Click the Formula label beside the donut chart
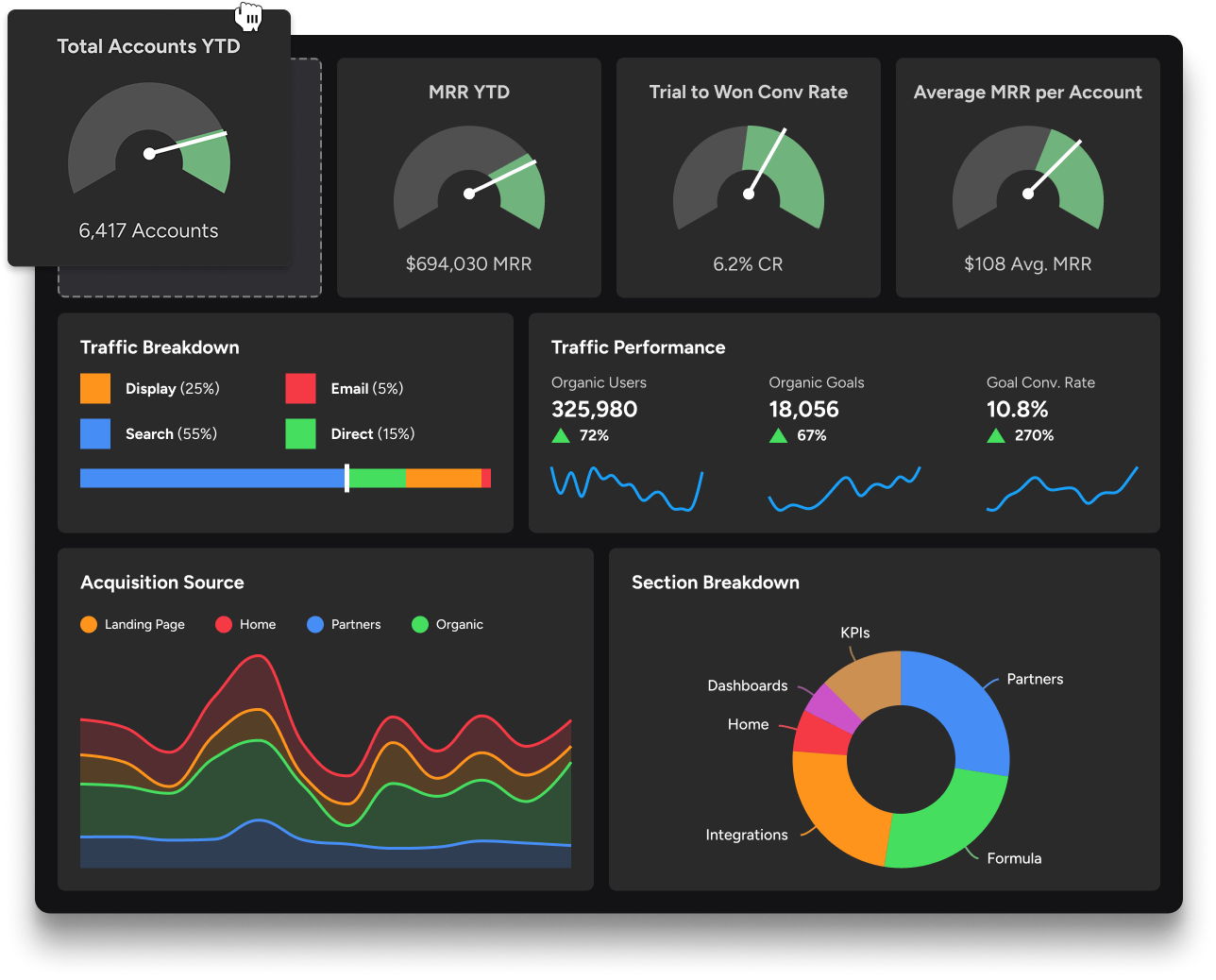Viewport: 1216px width, 980px height. [x=1015, y=858]
